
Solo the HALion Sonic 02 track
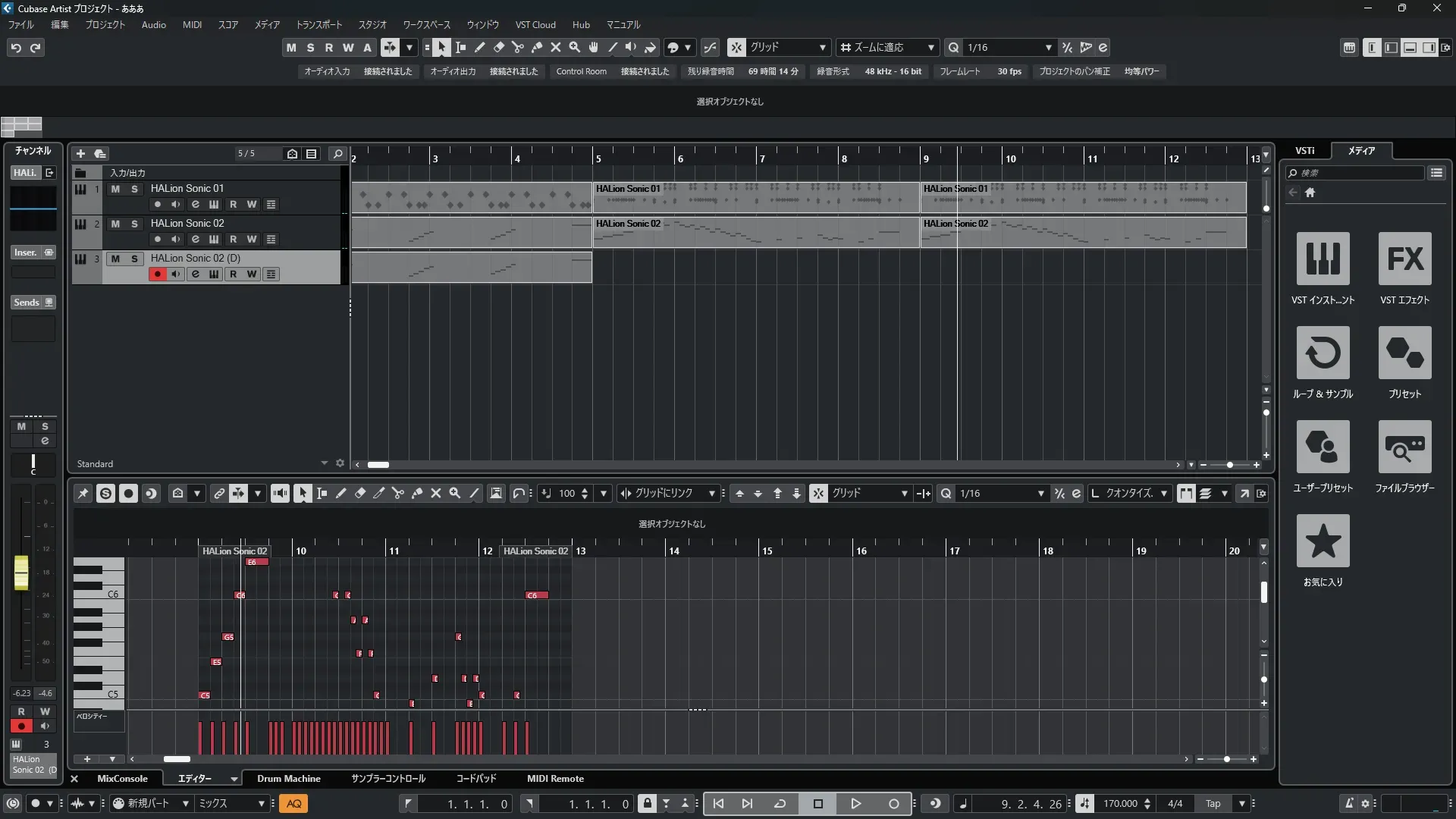134,224
